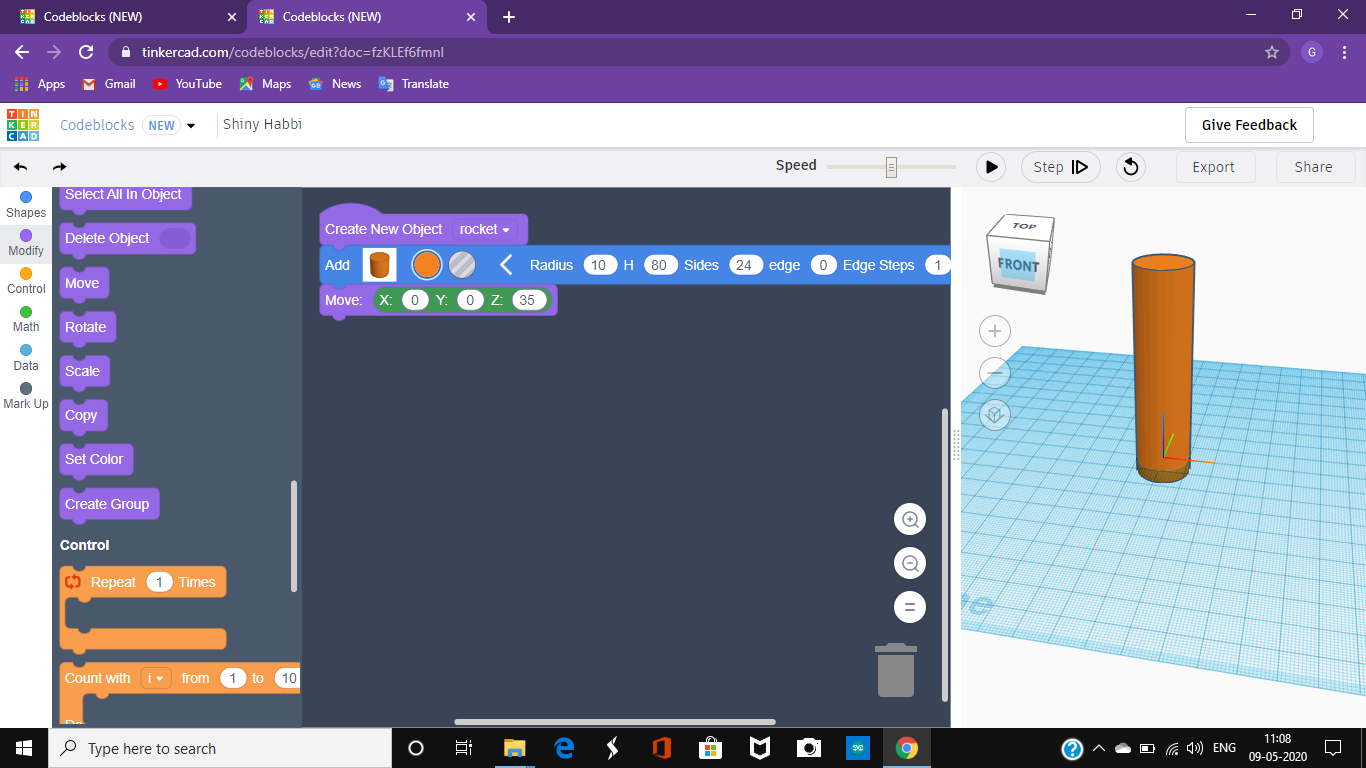Select the cylinder shape thumbnail in the Add block
Viewport: 1366px width, 768px height.
tap(380, 264)
